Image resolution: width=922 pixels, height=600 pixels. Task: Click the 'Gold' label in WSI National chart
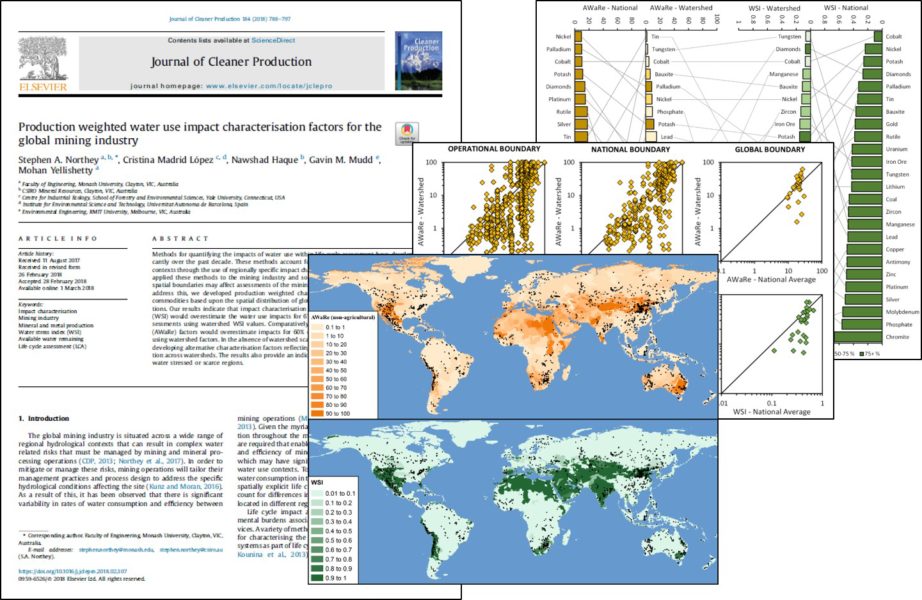(x=892, y=124)
